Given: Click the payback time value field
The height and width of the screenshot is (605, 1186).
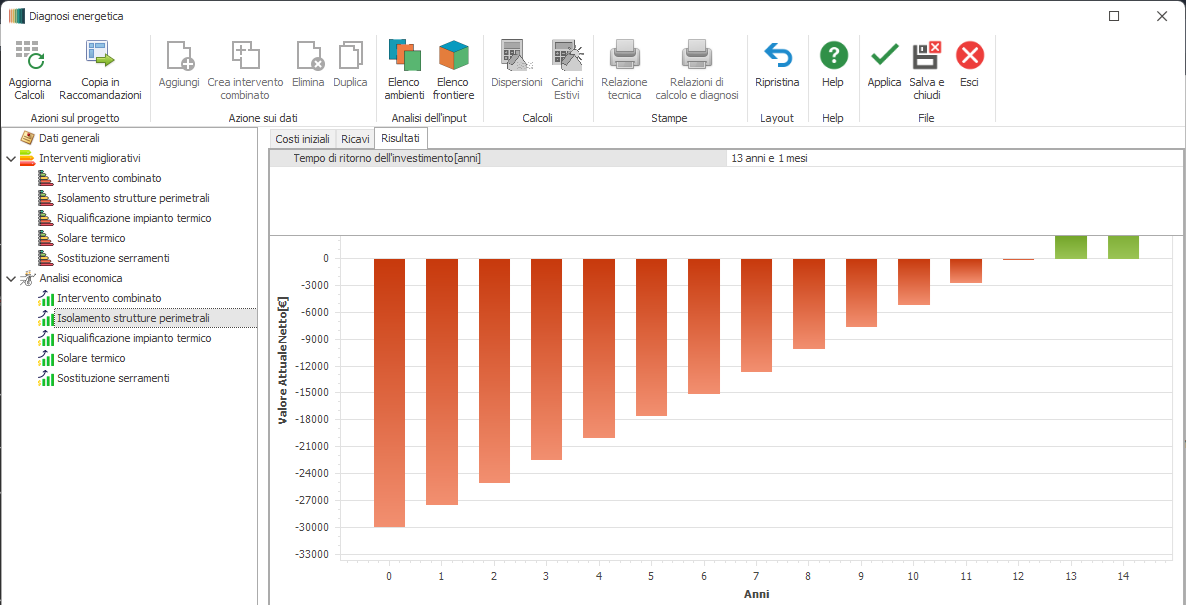Looking at the screenshot, I should tap(950, 158).
